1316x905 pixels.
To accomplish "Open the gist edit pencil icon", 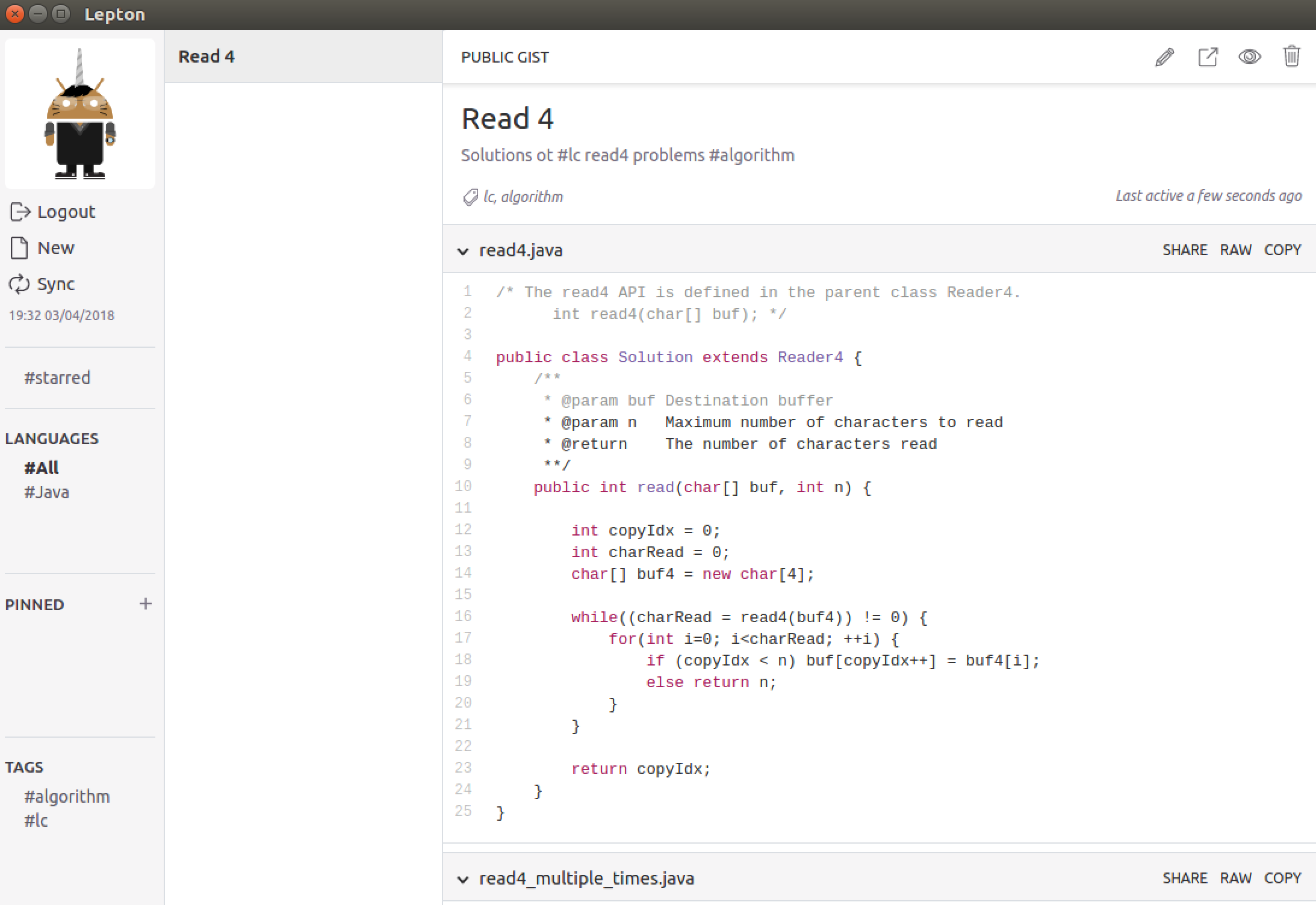I will coord(1164,57).
